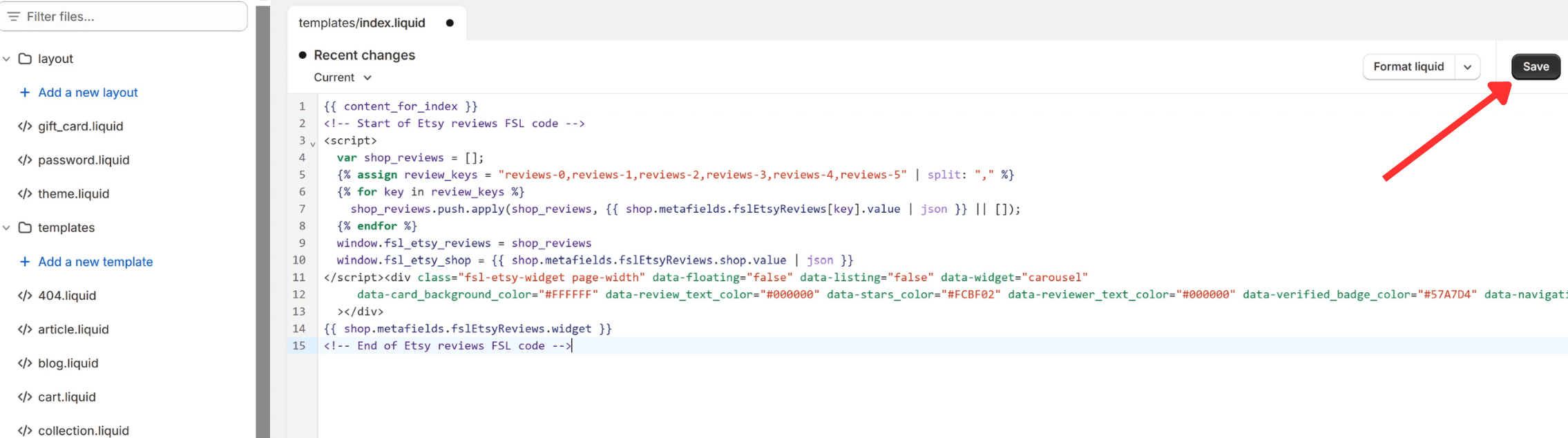This screenshot has height=438, width=1568.
Task: Open article.liquid file
Action: click(x=73, y=330)
